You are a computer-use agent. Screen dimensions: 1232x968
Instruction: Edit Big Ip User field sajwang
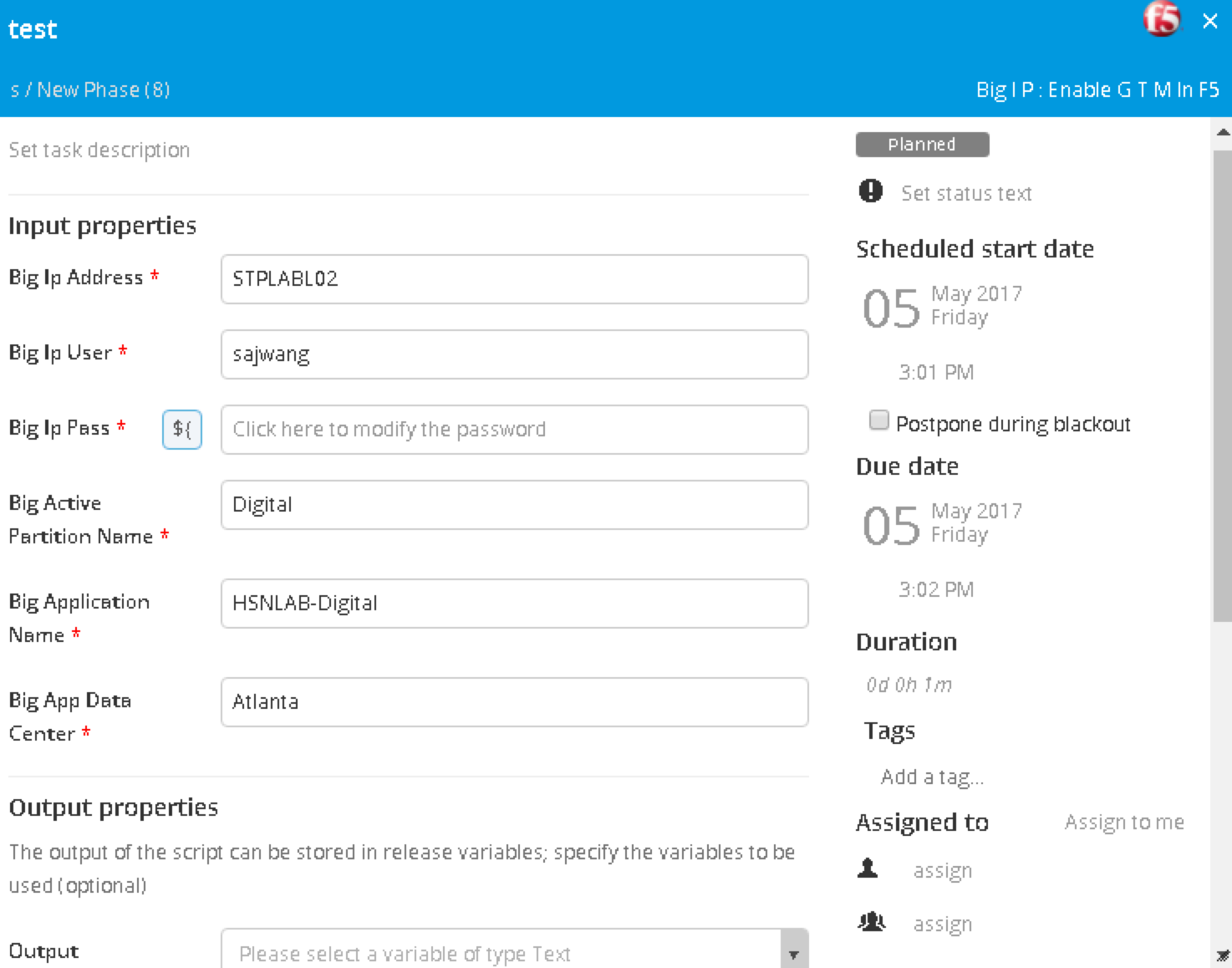pyautogui.click(x=514, y=354)
